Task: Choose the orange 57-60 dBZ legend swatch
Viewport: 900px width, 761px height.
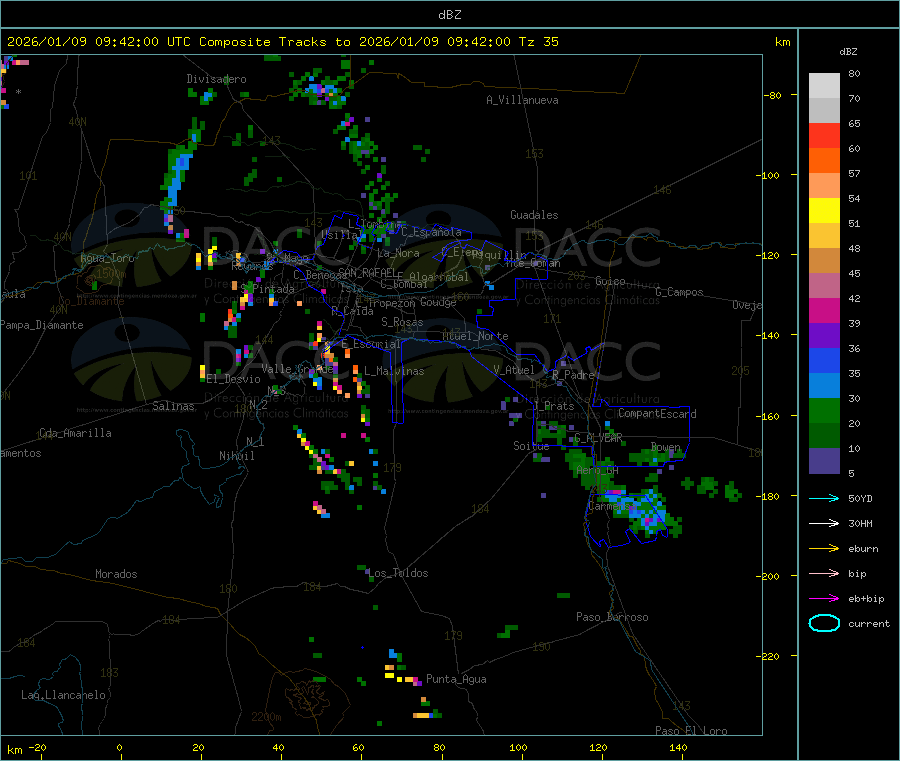Action: (x=824, y=161)
